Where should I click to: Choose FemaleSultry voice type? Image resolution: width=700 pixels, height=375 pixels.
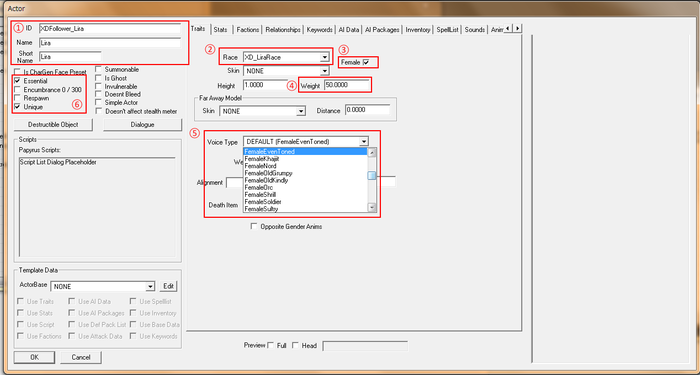click(305, 208)
